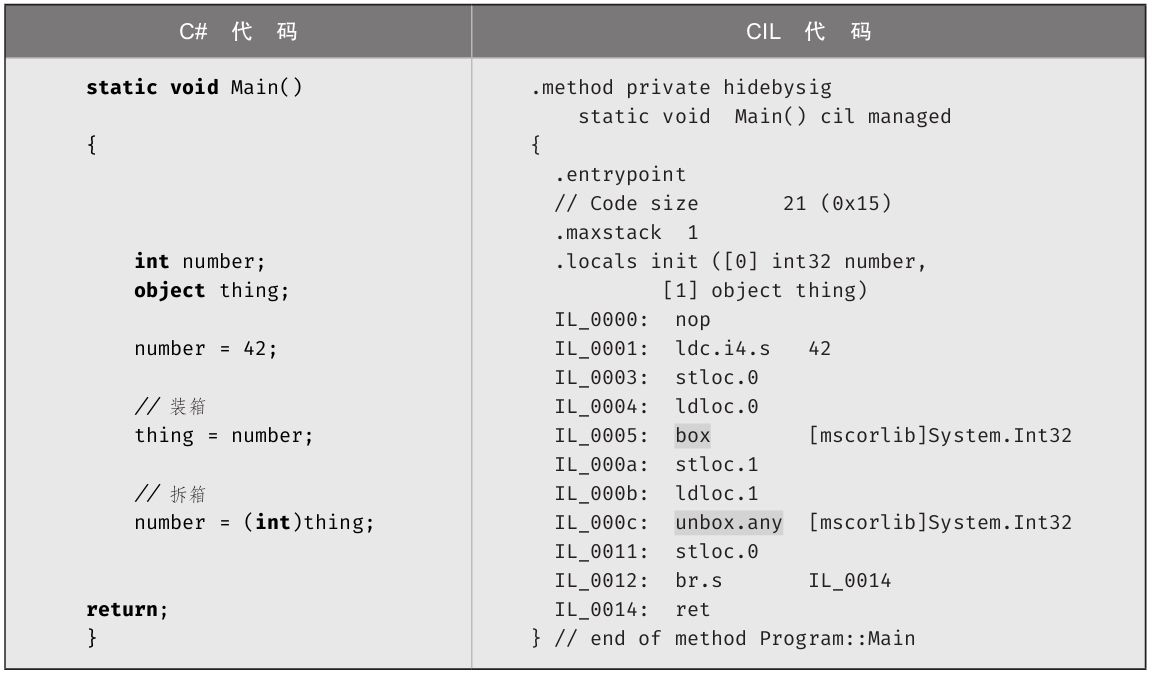Image resolution: width=1152 pixels, height=673 pixels.
Task: Click the "ldc.i4.s 42" instruction
Action: pos(752,348)
